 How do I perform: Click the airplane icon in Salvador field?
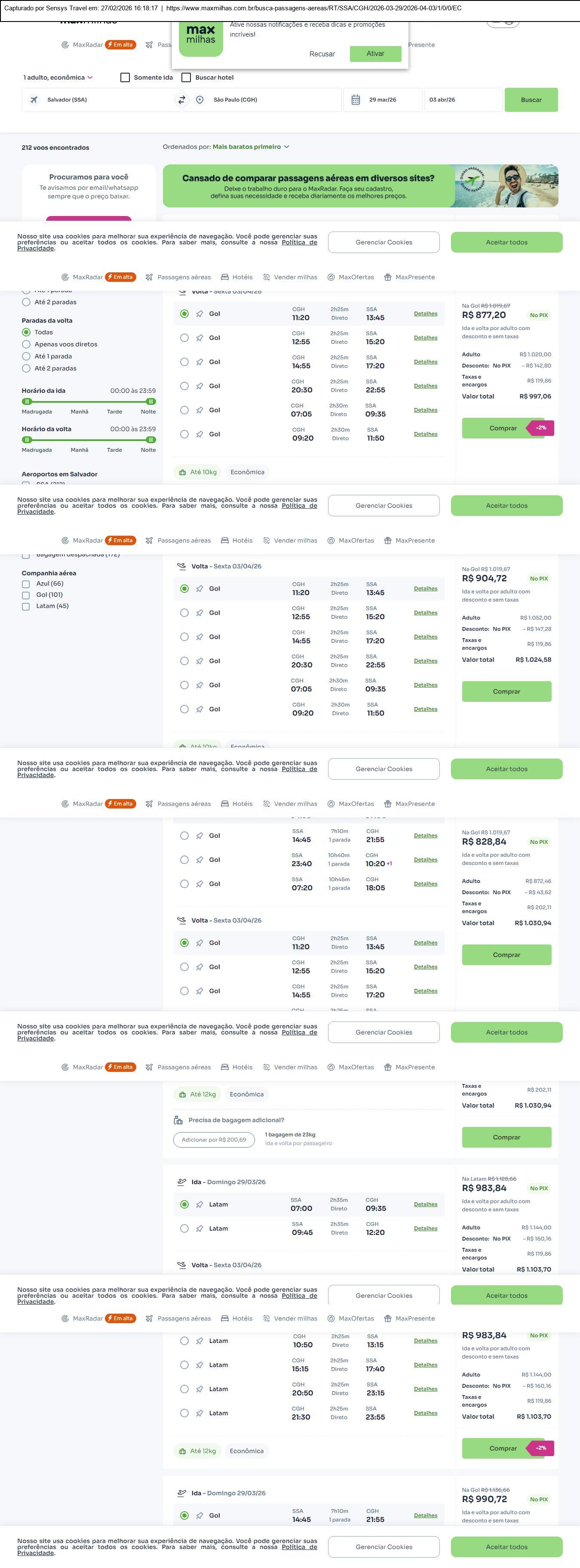point(34,100)
